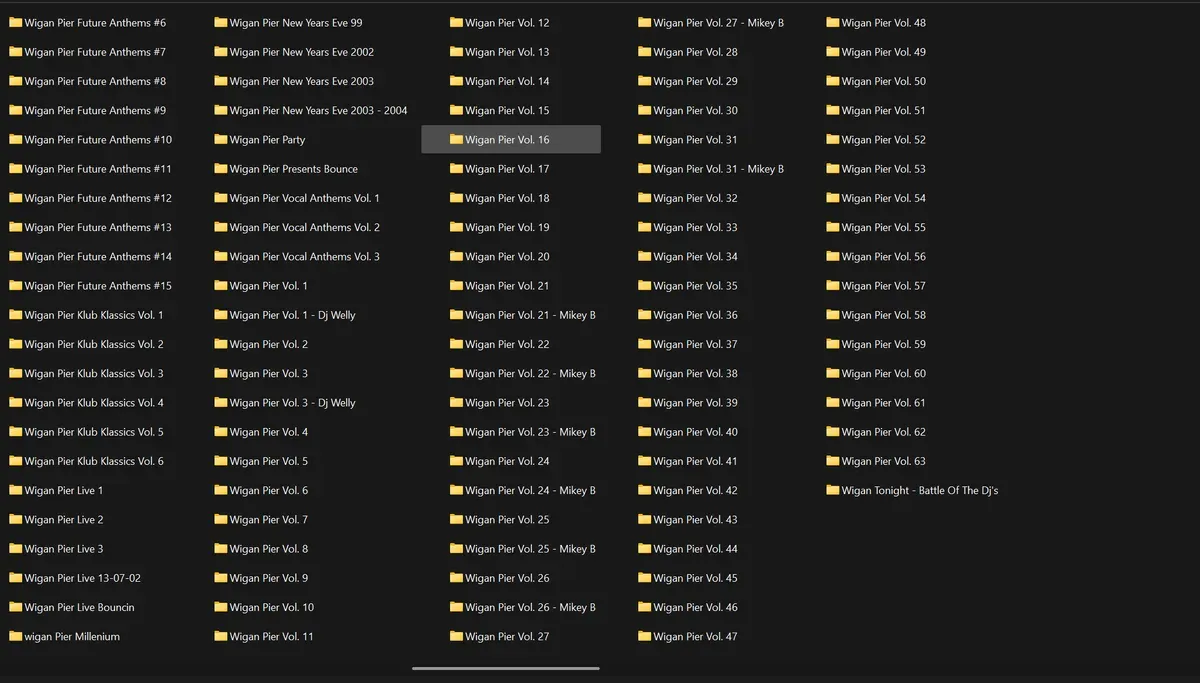This screenshot has height=683, width=1200.
Task: Click folder icon of Wigan Pier Vol. 12
Action: [456, 22]
